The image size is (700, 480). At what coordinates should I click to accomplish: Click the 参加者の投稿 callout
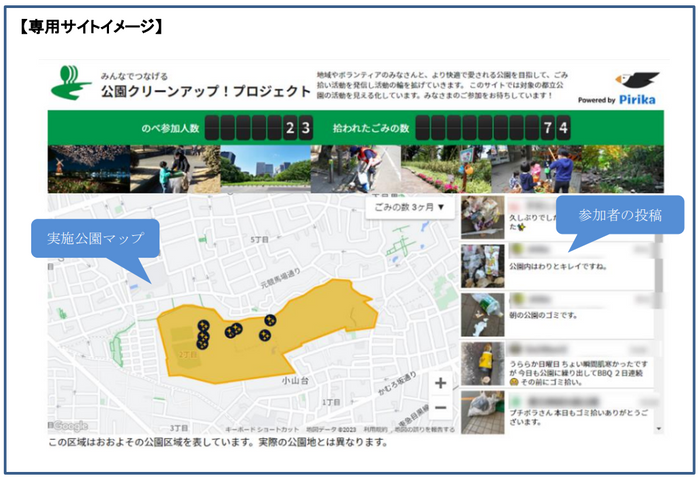click(x=620, y=215)
